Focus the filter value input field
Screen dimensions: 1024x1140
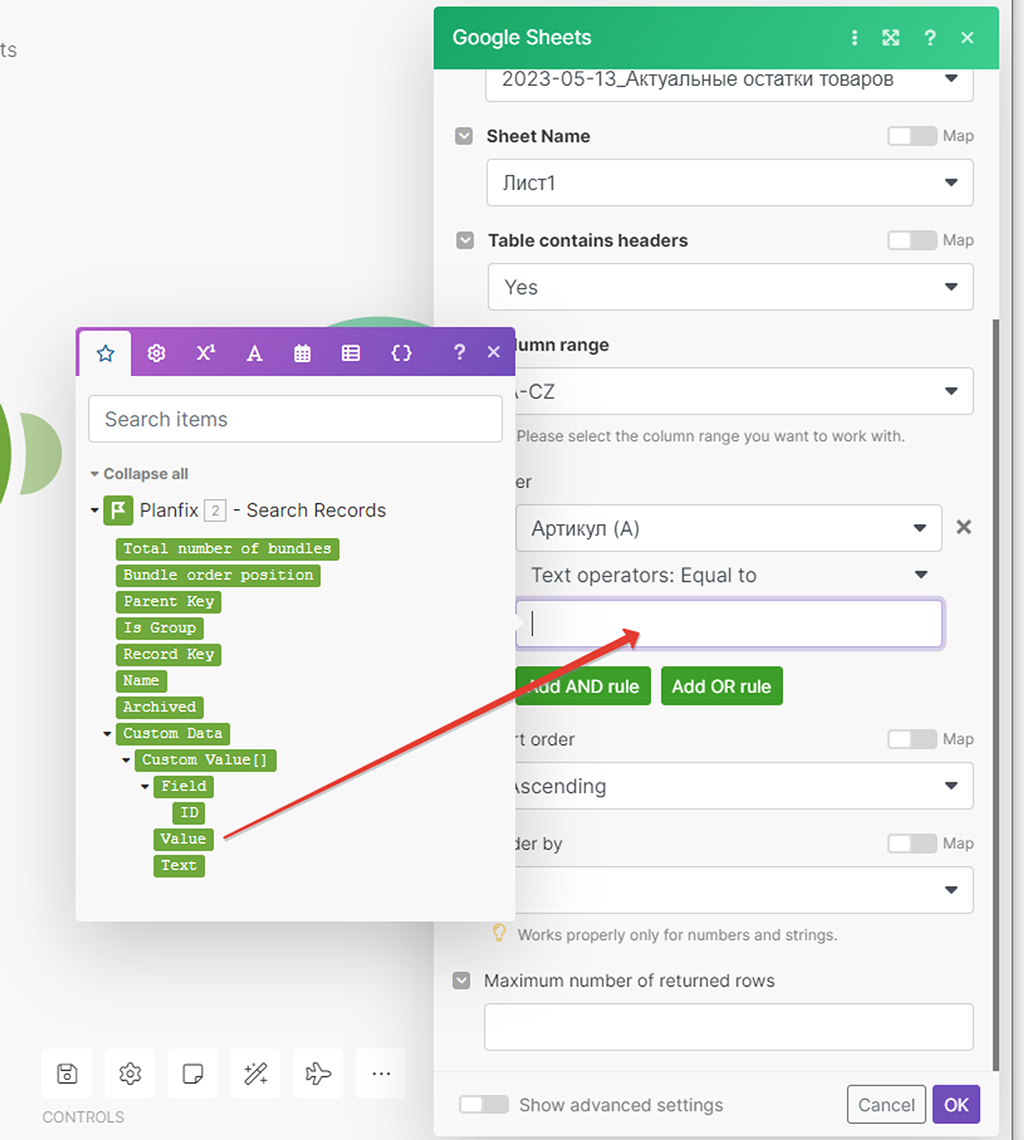point(729,624)
